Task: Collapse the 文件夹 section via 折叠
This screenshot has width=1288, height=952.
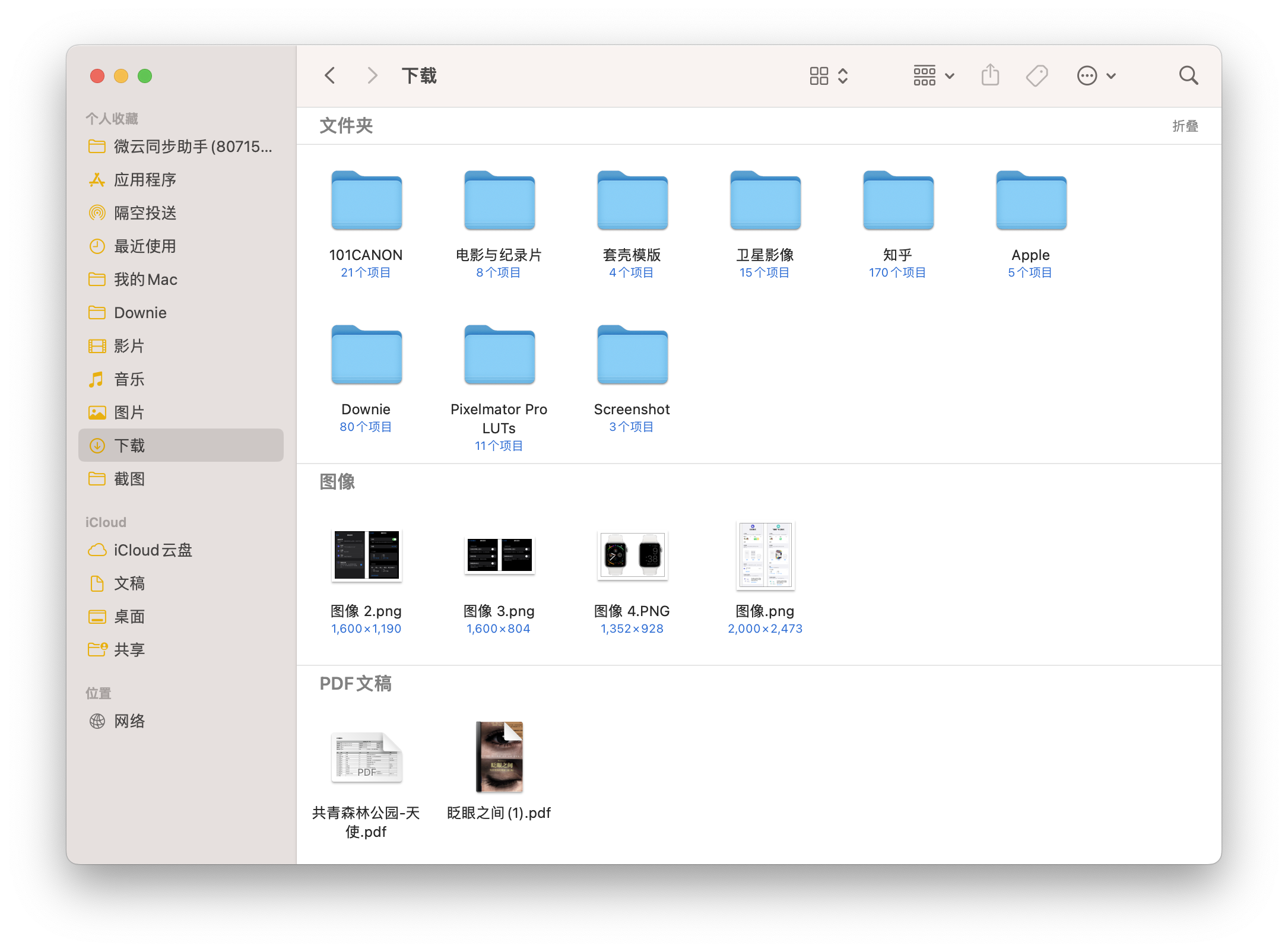Action: pos(1185,126)
